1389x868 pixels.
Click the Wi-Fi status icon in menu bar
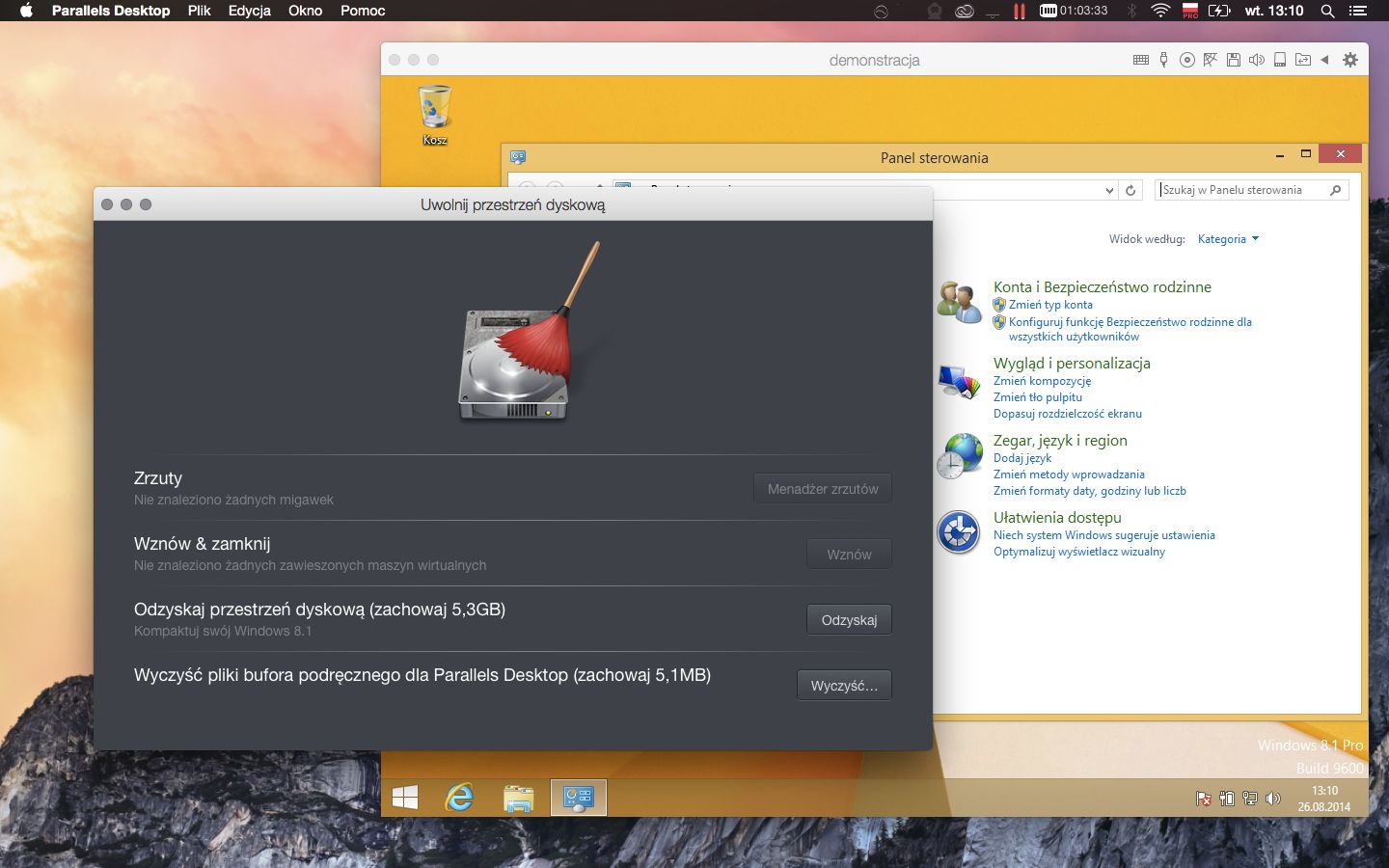click(x=1160, y=11)
